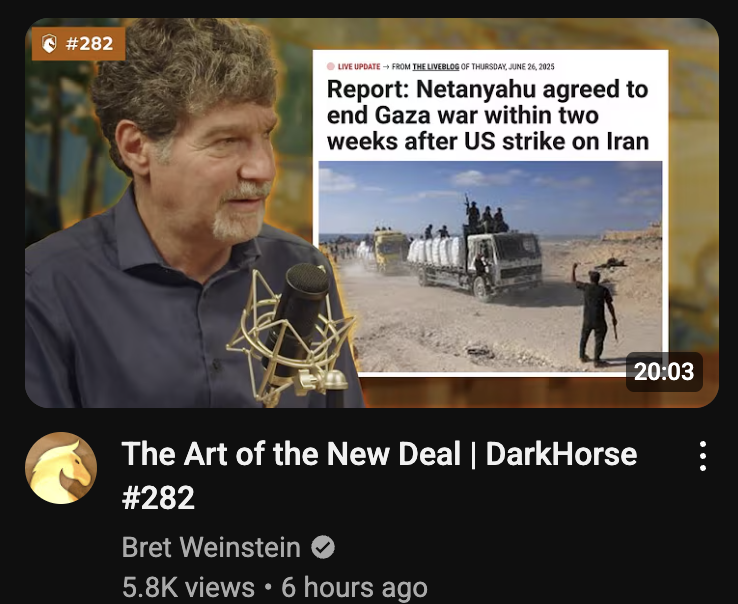Viewport: 738px width, 604px height.
Task: Click the Thursday, June 26, 2025 date text
Action: coord(513,67)
